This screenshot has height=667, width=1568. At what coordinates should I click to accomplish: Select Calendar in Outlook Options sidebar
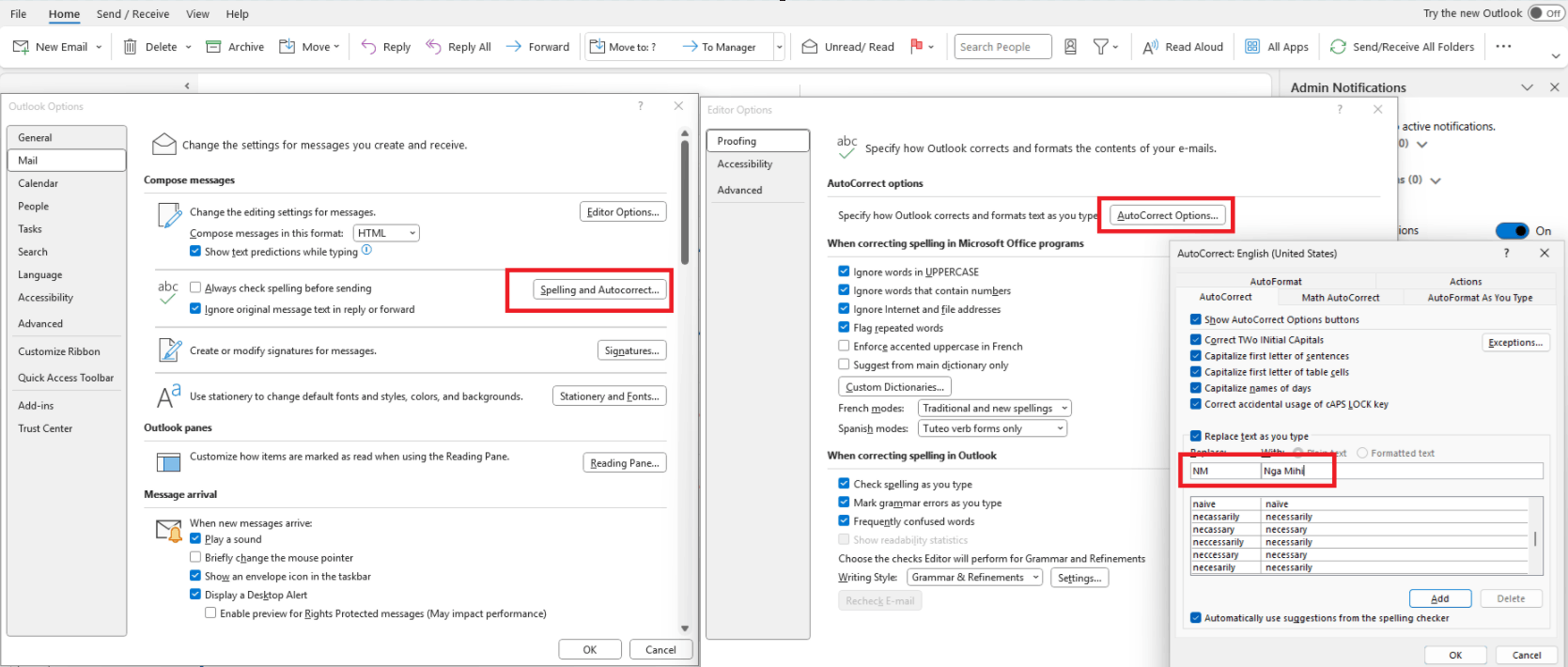[x=67, y=183]
